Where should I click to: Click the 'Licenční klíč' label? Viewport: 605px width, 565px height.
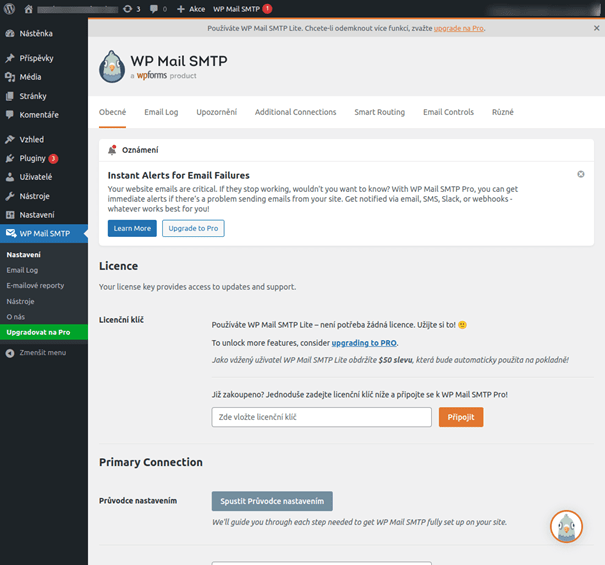point(121,320)
